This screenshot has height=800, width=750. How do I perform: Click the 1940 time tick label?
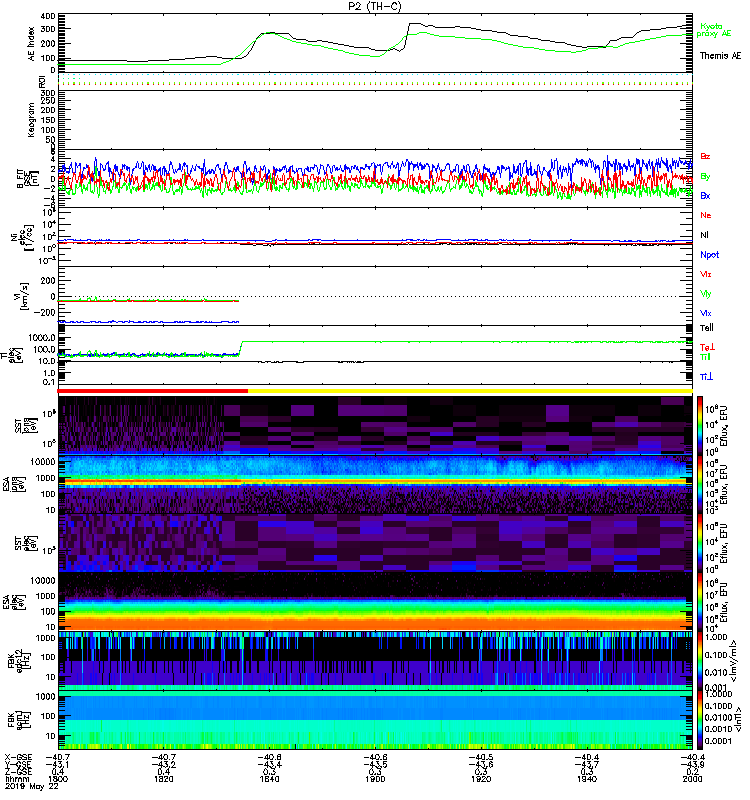click(x=587, y=779)
